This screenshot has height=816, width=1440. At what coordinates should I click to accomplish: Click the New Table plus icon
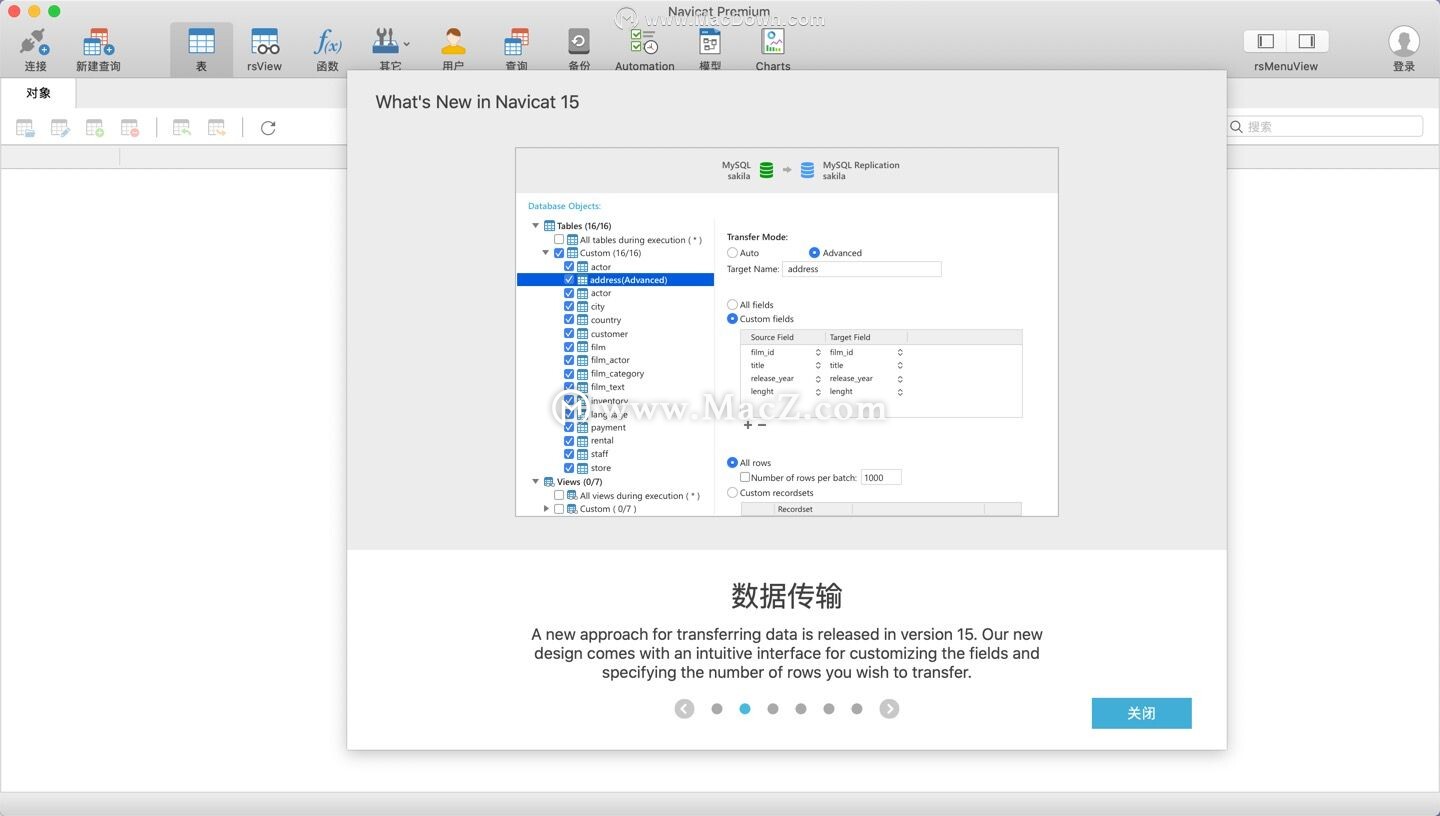pyautogui.click(x=95, y=128)
